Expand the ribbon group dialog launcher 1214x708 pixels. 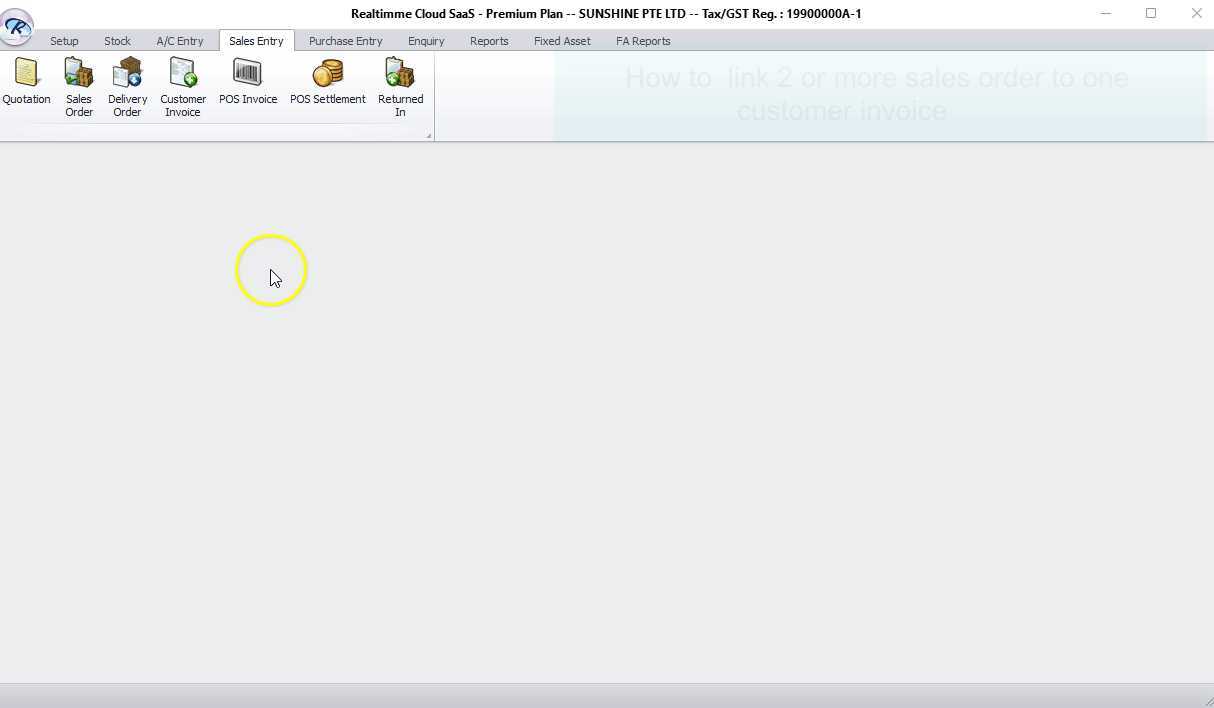click(429, 135)
